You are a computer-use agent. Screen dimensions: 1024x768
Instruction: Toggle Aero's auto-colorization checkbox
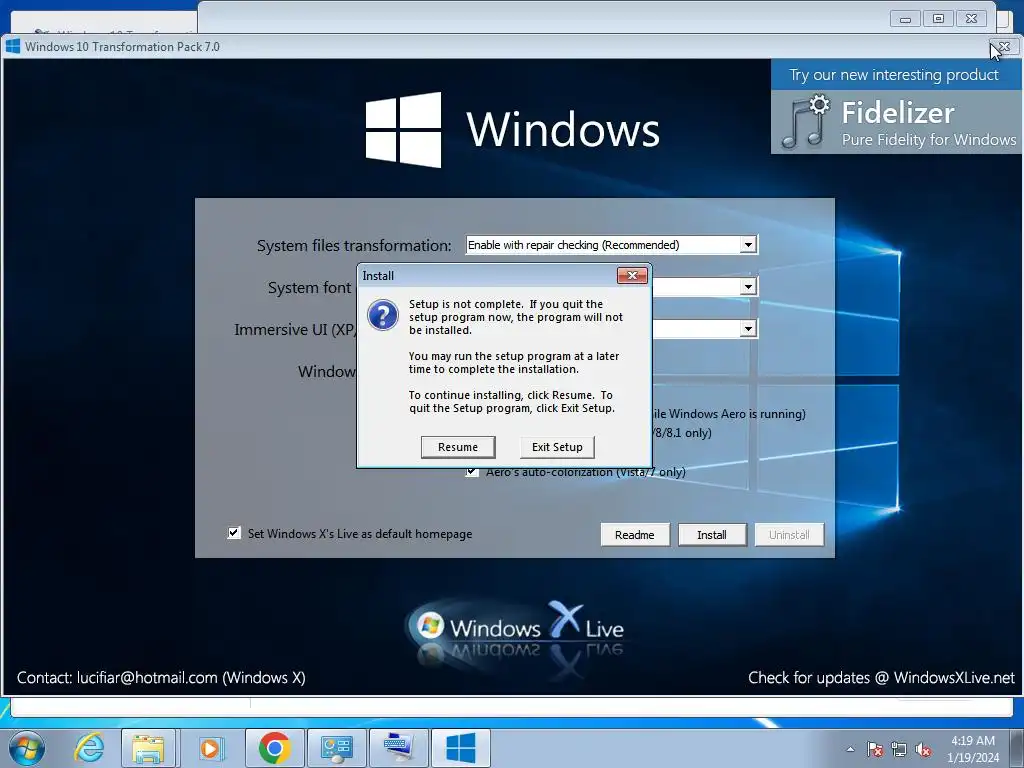(x=472, y=472)
